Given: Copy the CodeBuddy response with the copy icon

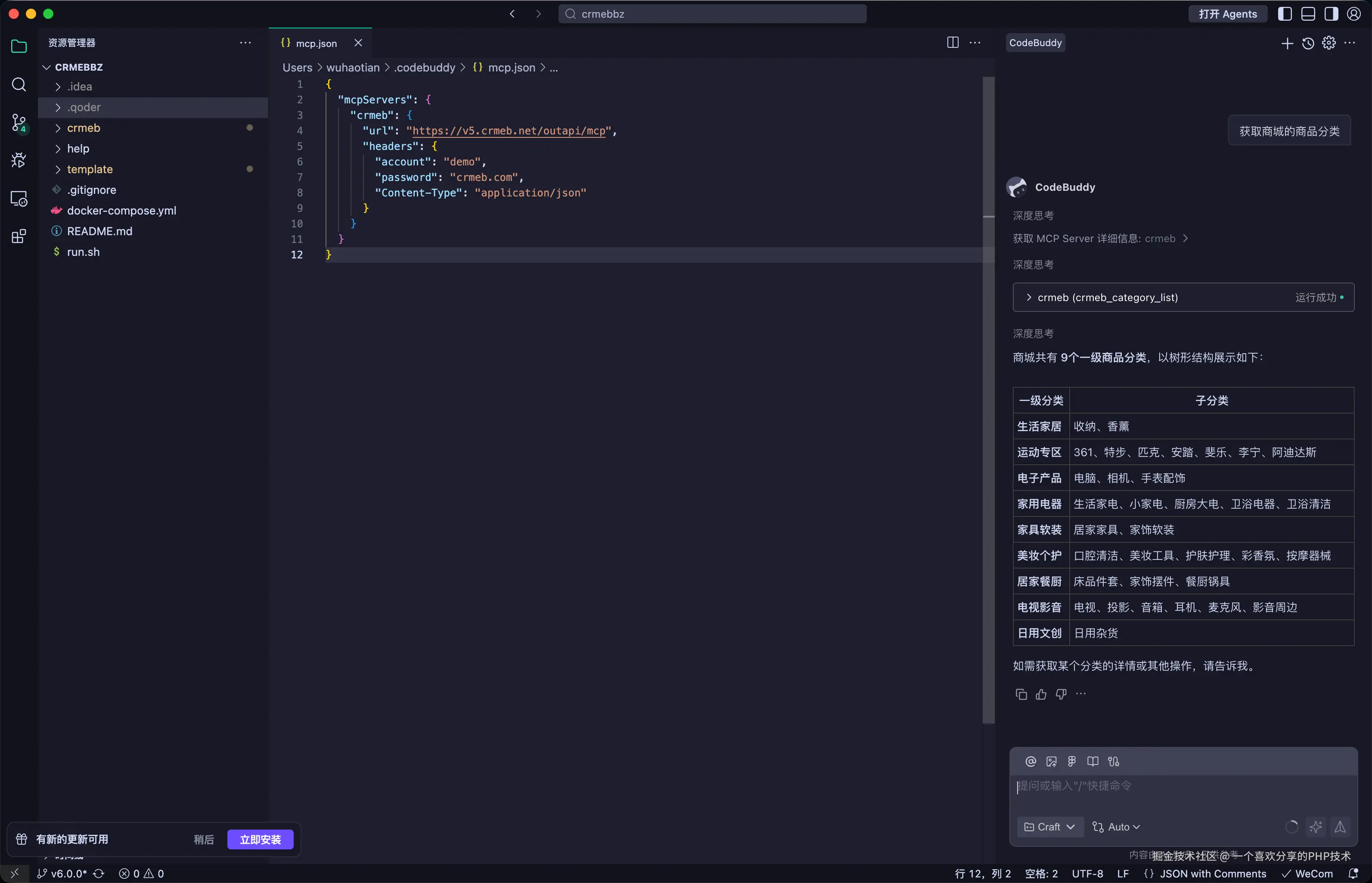Looking at the screenshot, I should [x=1021, y=694].
